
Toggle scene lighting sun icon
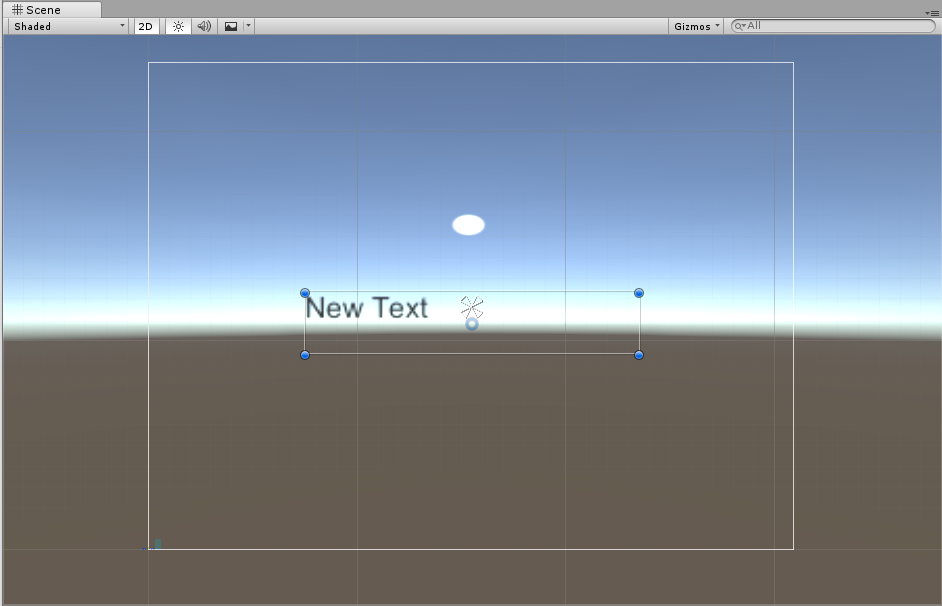point(178,26)
